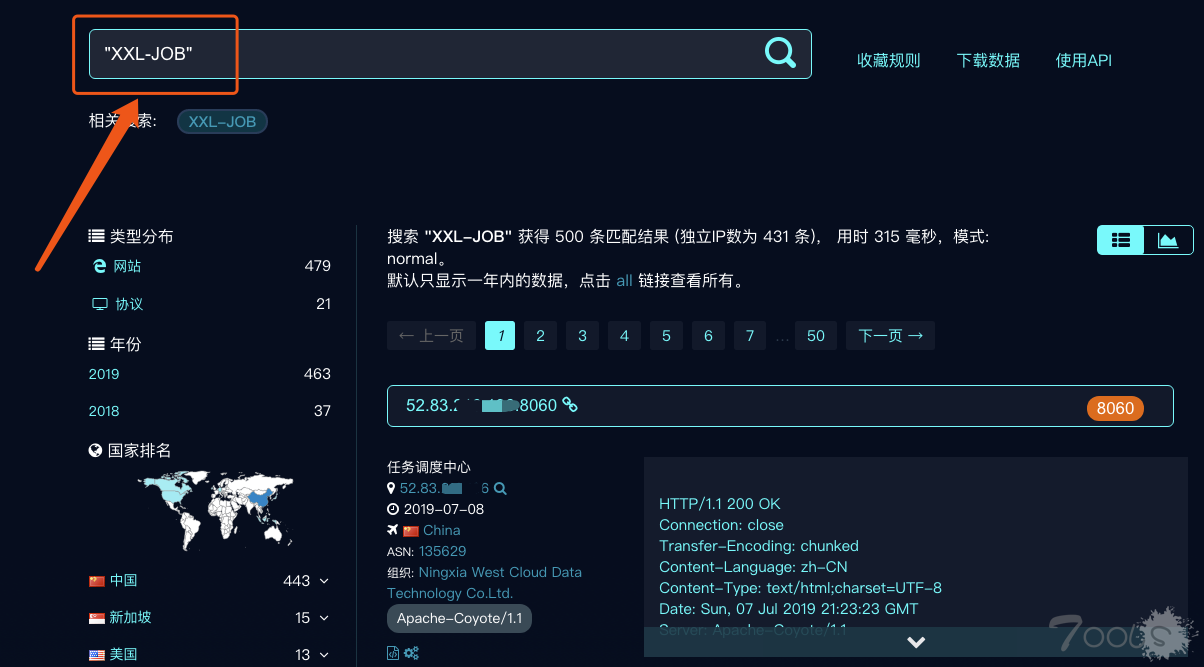Click the orange 8060 port badge

point(1115,408)
